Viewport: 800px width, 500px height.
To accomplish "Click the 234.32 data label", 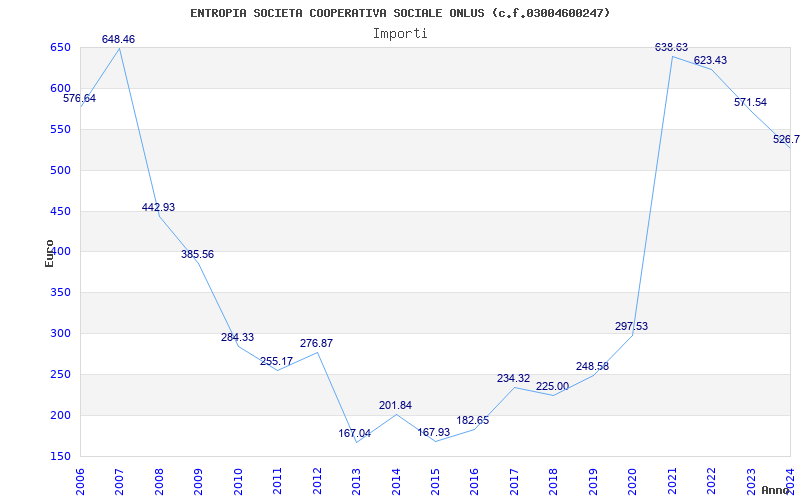I will [513, 378].
